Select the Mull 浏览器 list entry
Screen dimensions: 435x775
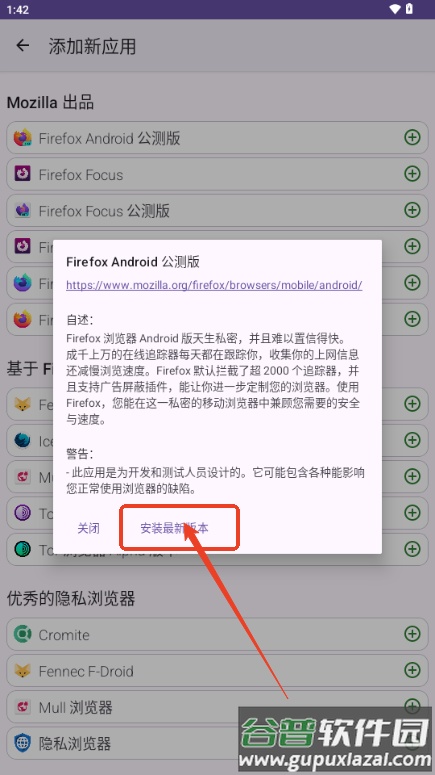point(217,707)
